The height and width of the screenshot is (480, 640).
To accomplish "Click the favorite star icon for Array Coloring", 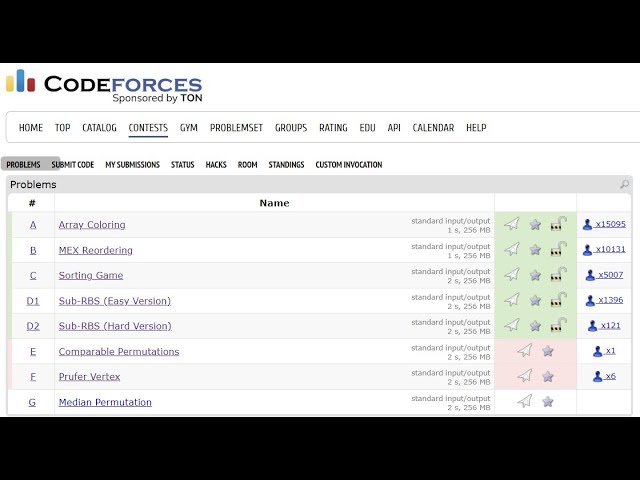I will point(535,224).
